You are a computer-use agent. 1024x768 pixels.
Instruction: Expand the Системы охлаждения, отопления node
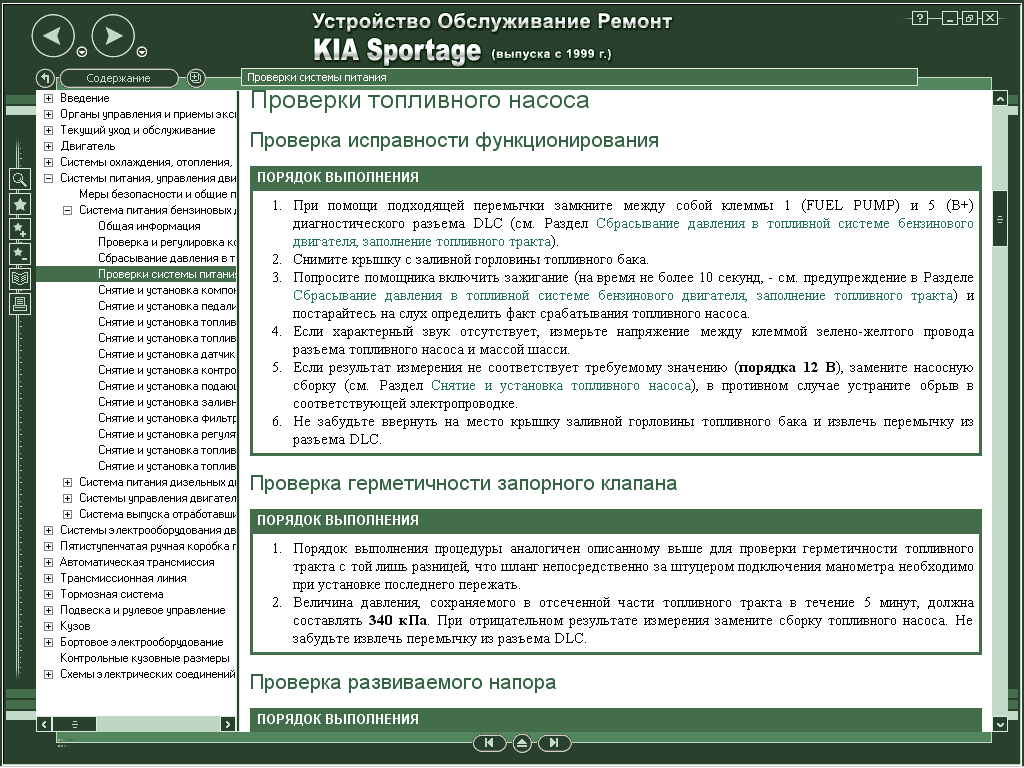[x=48, y=162]
